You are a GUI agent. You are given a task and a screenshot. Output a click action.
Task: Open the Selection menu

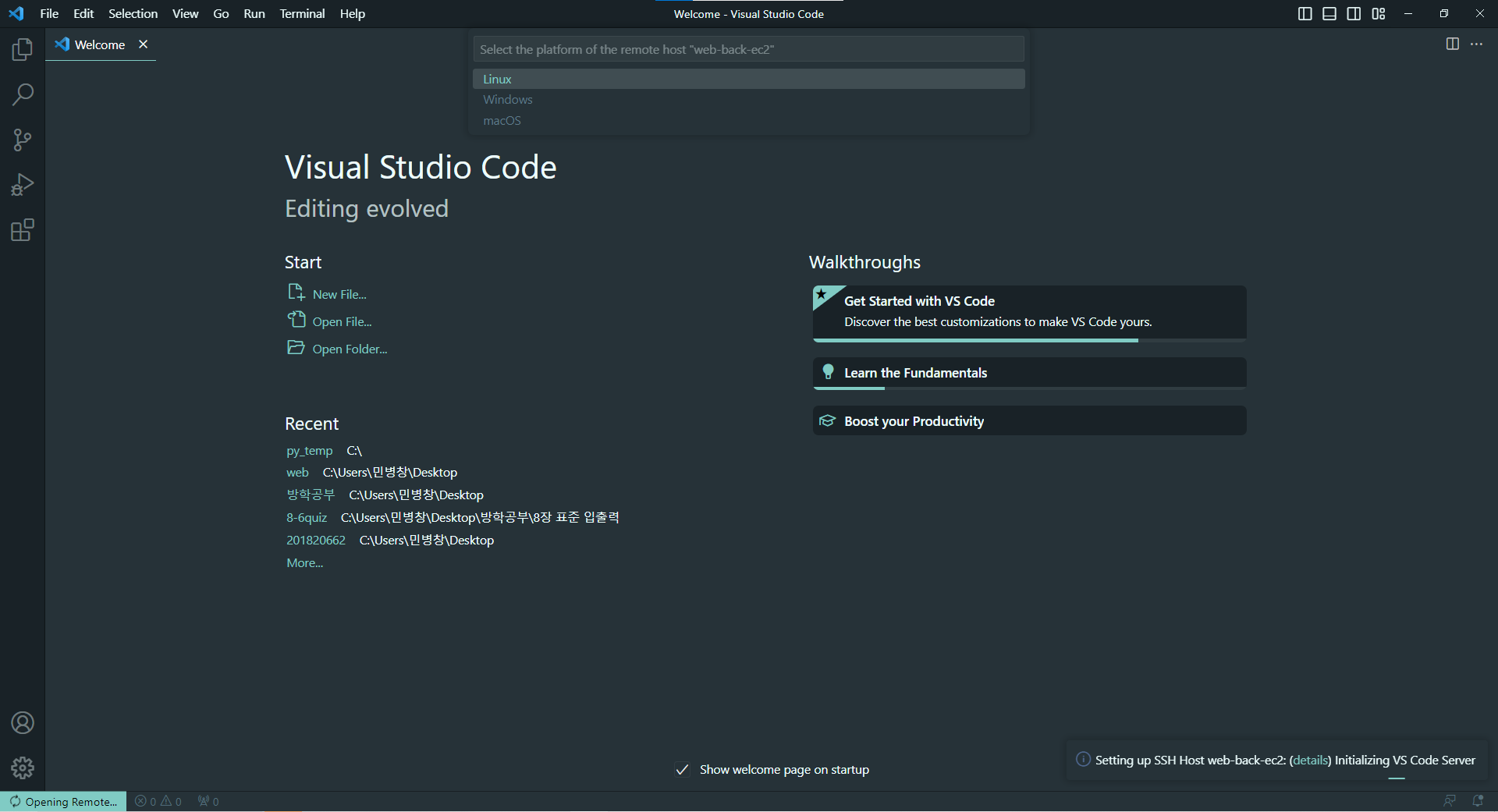(133, 13)
